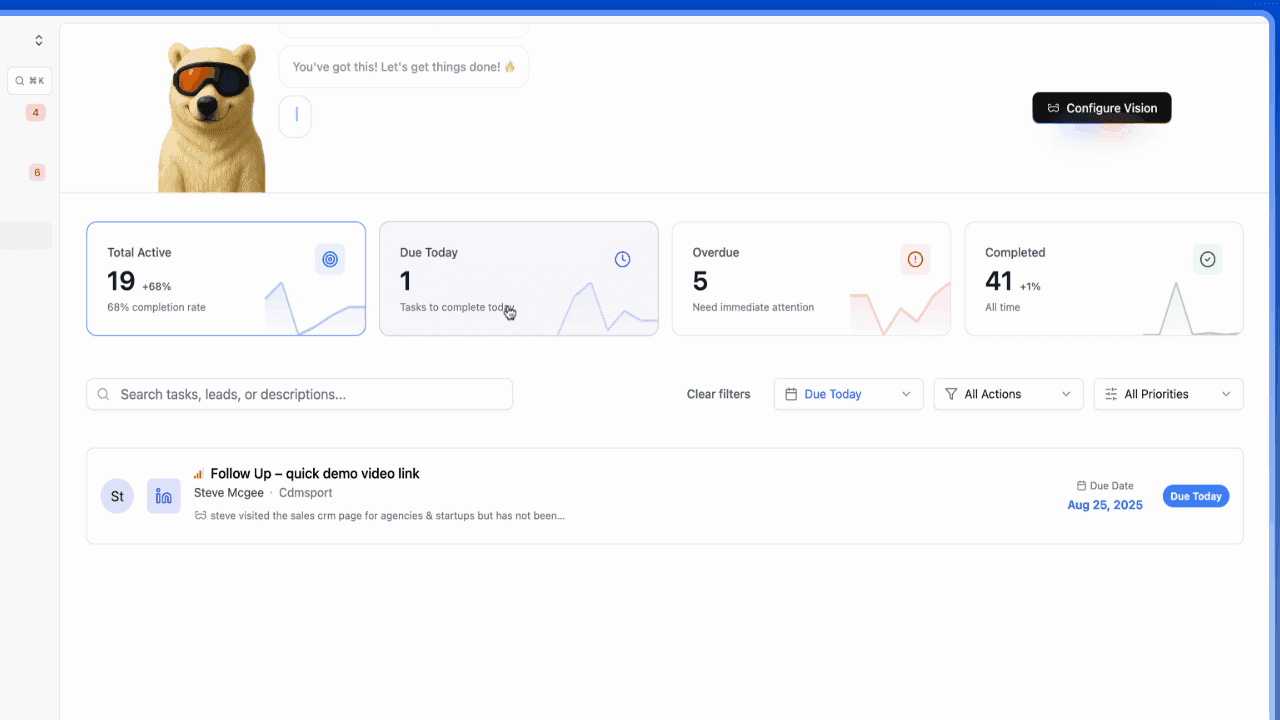This screenshot has height=720, width=1280.
Task: Click the sliders icon in All Priorities filter
Action: (x=1111, y=394)
